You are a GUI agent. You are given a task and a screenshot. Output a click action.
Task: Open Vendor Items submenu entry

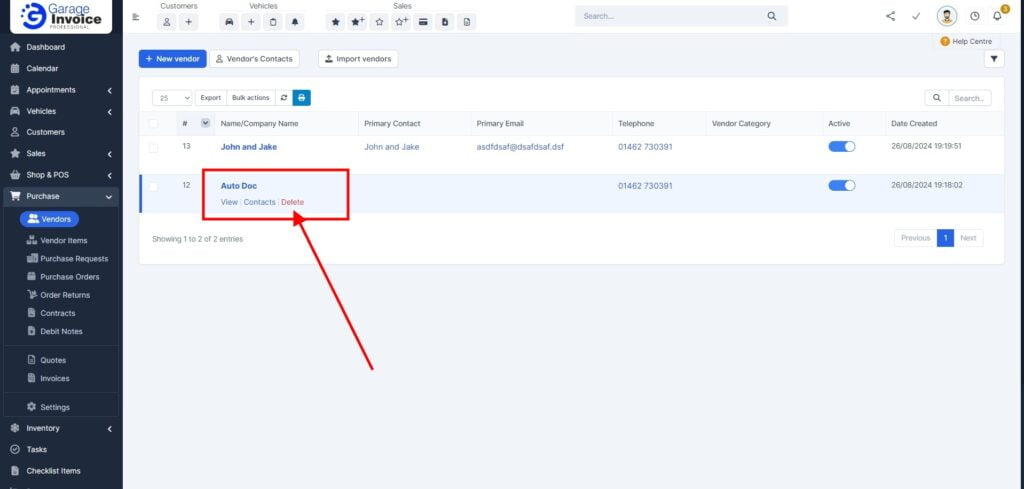[x=63, y=240]
